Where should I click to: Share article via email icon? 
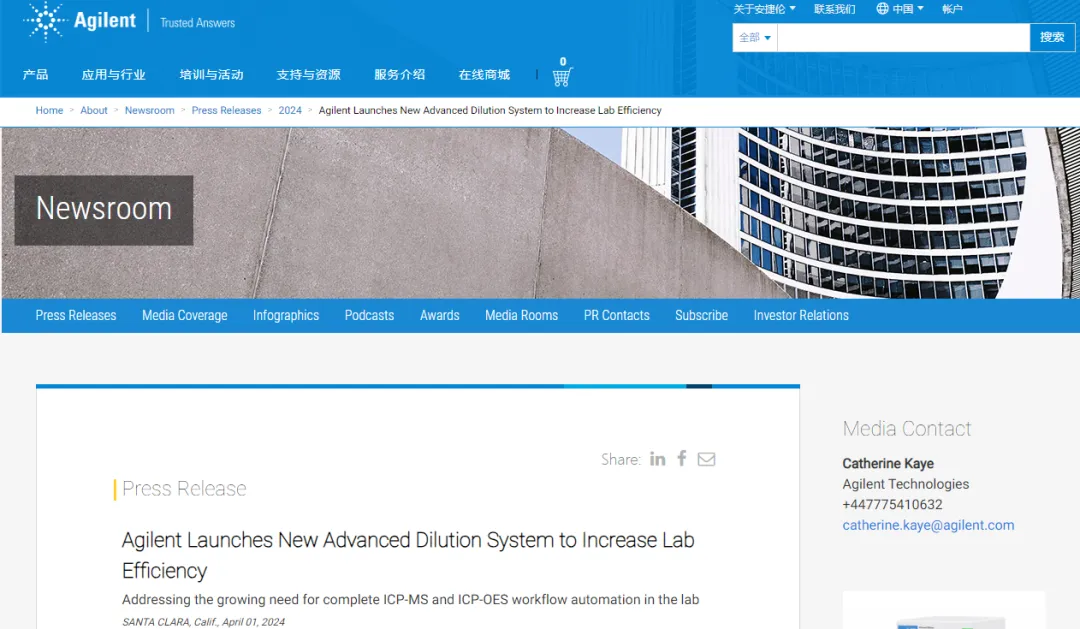tap(706, 460)
